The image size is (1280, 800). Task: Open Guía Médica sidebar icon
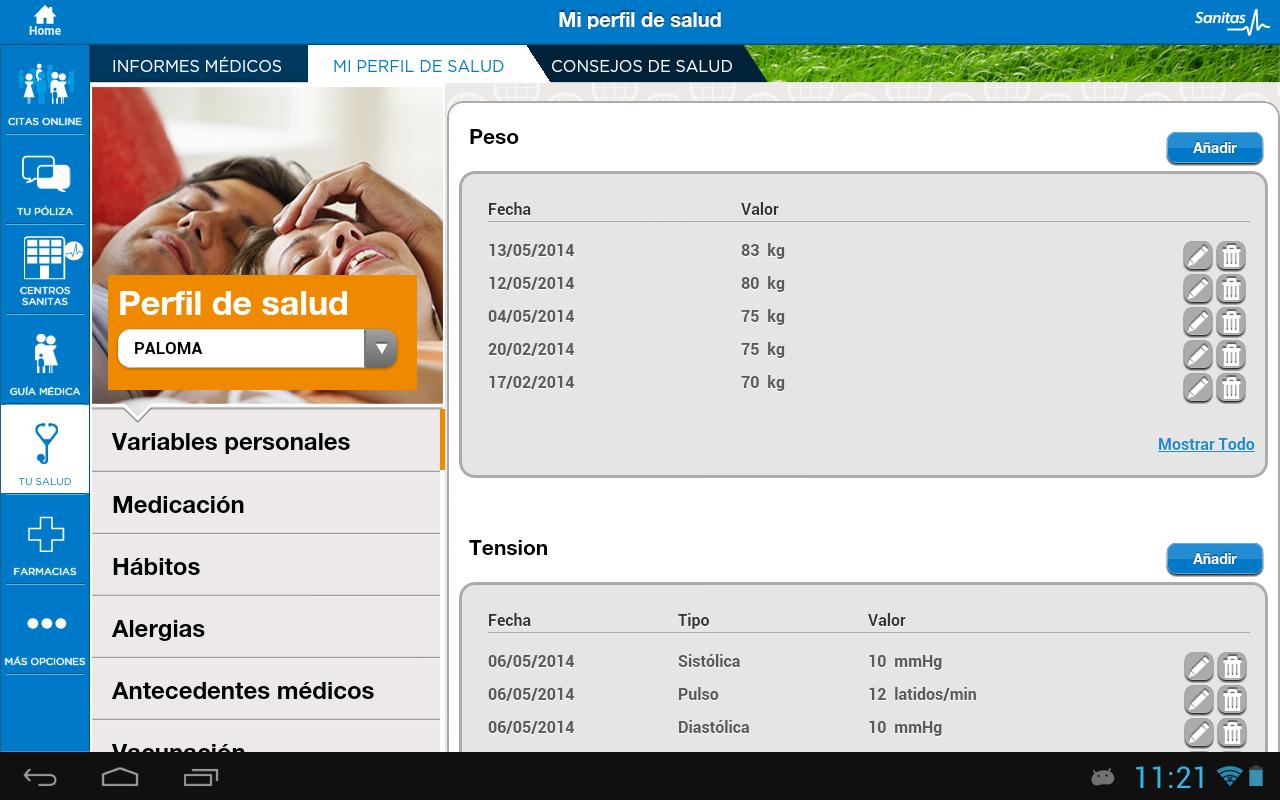coord(45,362)
